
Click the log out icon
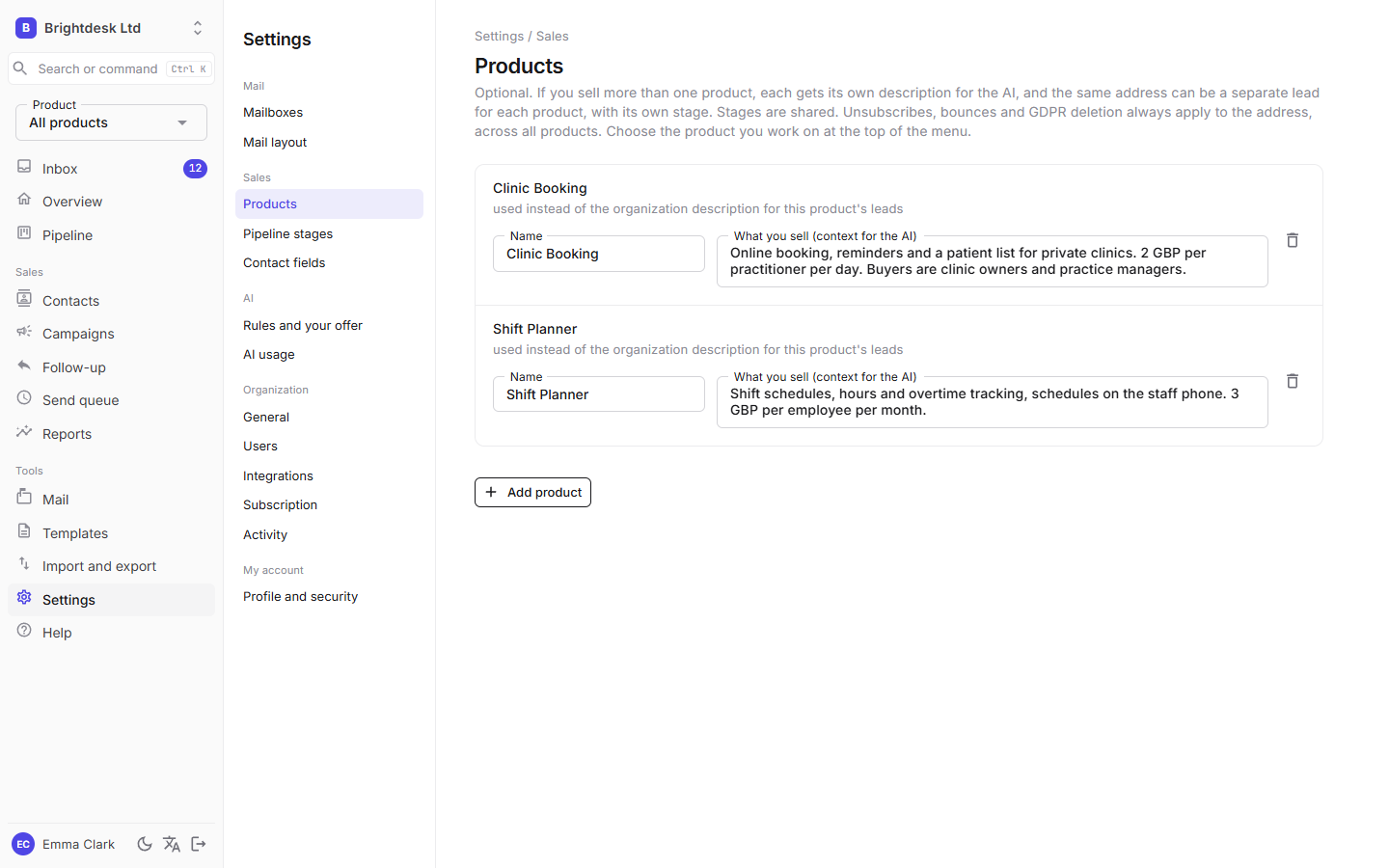199,844
